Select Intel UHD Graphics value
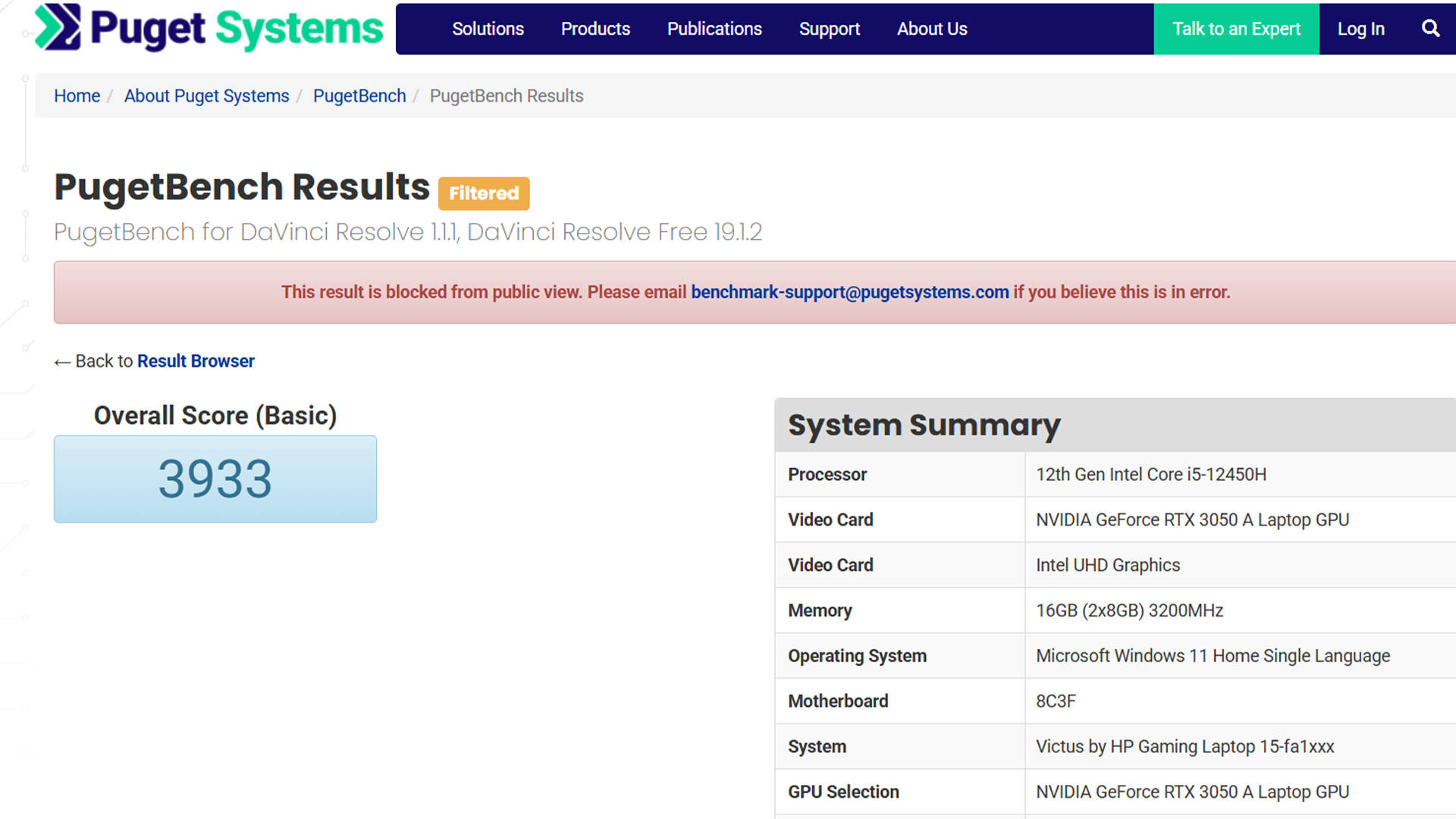 pyautogui.click(x=1108, y=565)
